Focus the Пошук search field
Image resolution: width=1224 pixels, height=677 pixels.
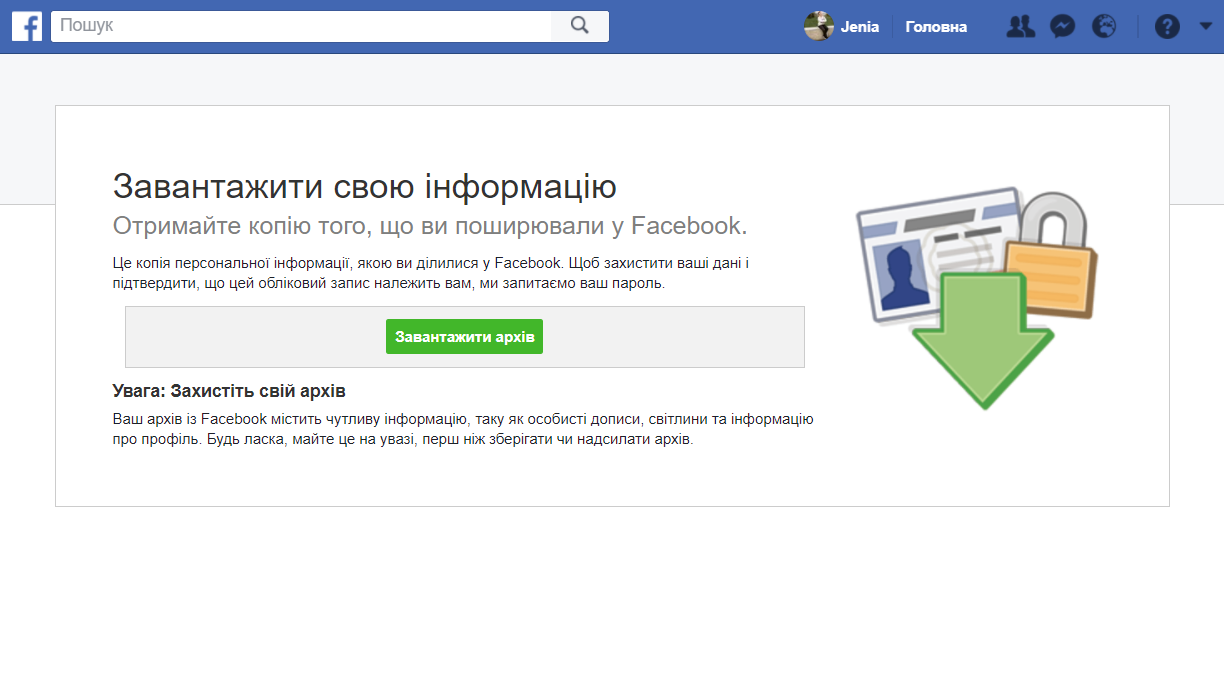click(x=300, y=26)
